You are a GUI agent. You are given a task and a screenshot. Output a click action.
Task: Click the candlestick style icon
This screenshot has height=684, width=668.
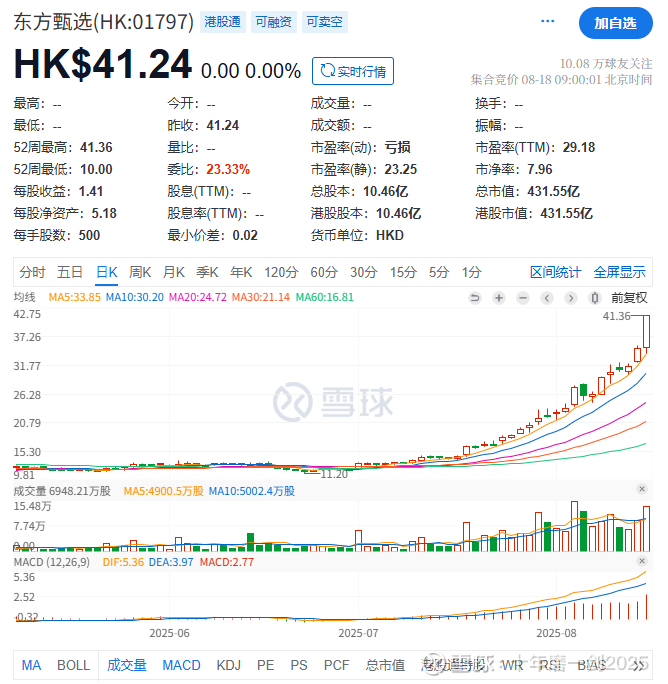tap(594, 298)
